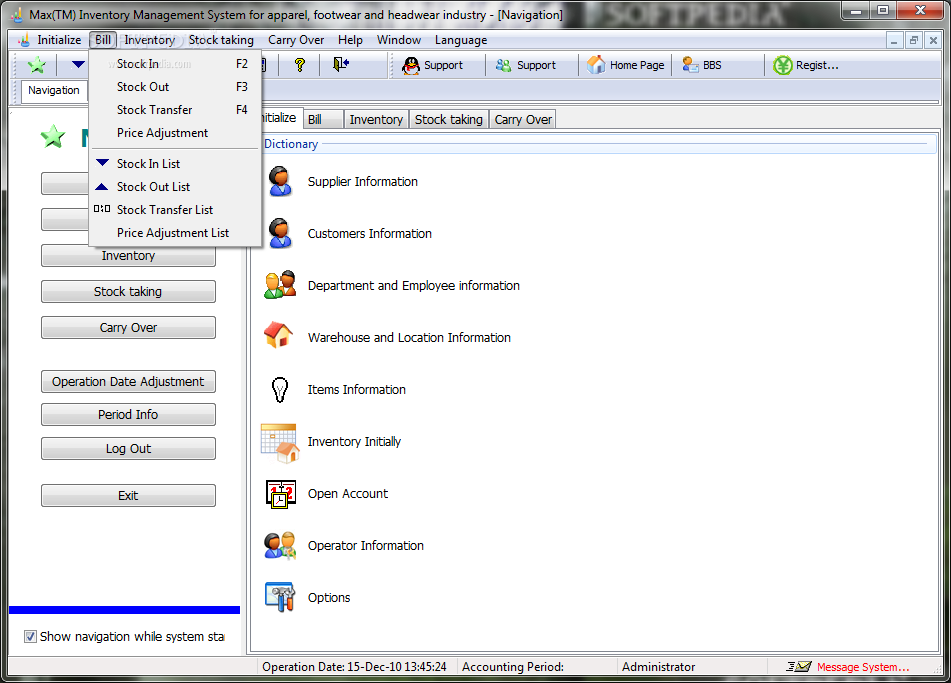Viewport: 951px width, 683px height.
Task: Click the Operator Information people icon
Action: pyautogui.click(x=280, y=545)
